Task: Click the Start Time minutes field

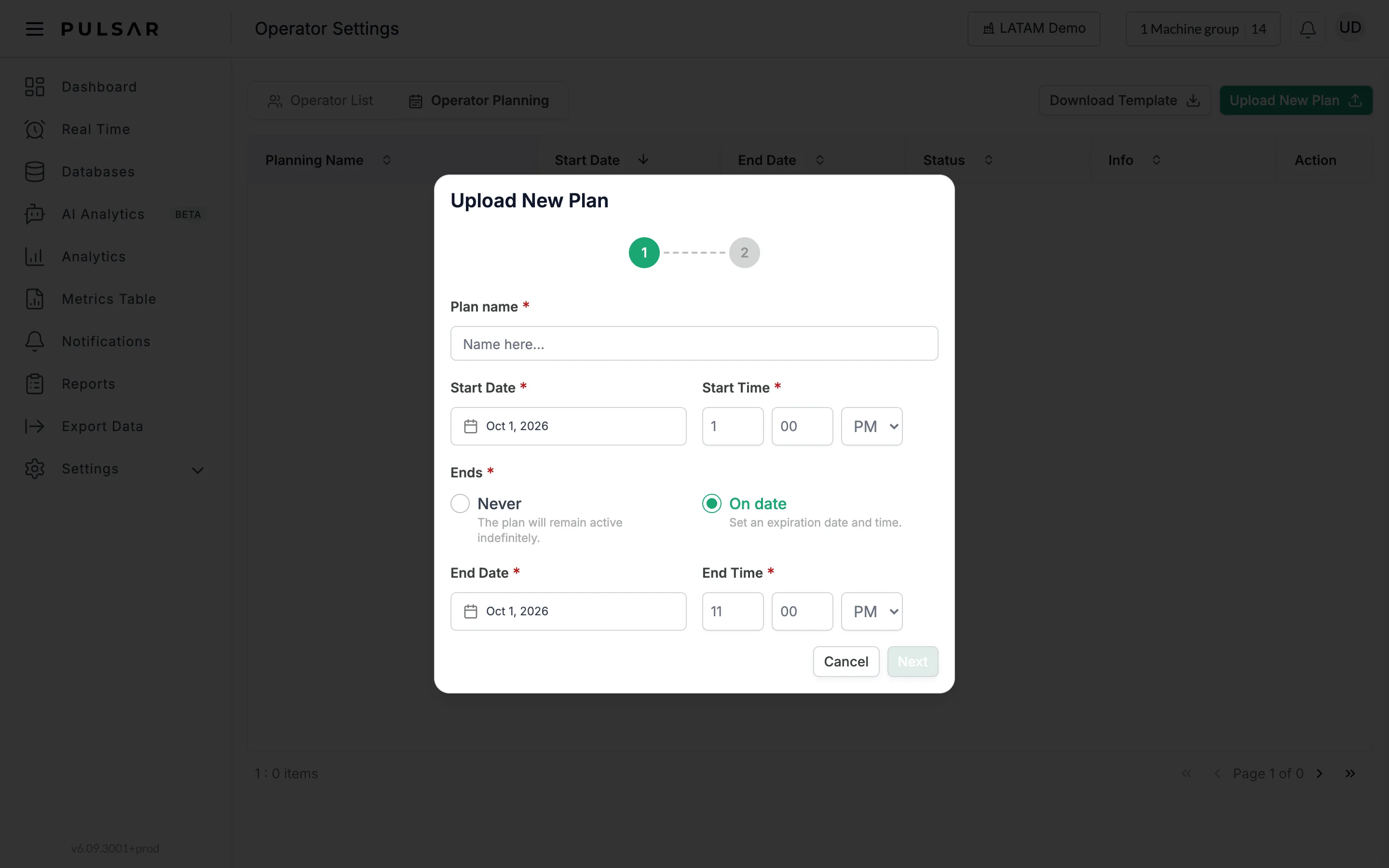Action: coord(803,426)
